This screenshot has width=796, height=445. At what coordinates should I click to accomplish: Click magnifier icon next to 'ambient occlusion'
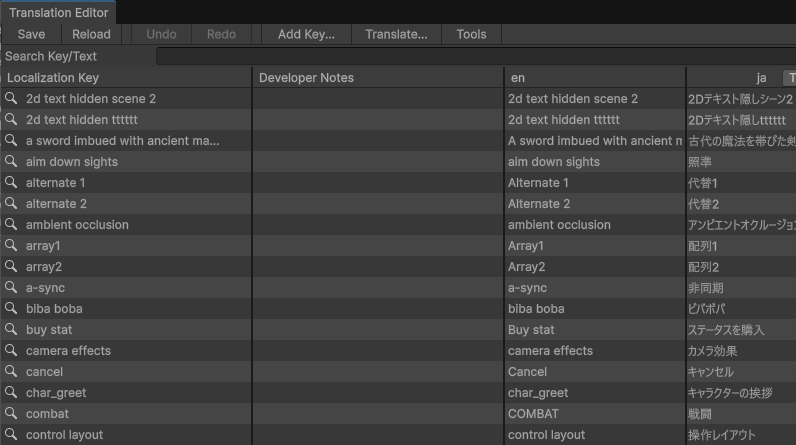pyautogui.click(x=12, y=225)
